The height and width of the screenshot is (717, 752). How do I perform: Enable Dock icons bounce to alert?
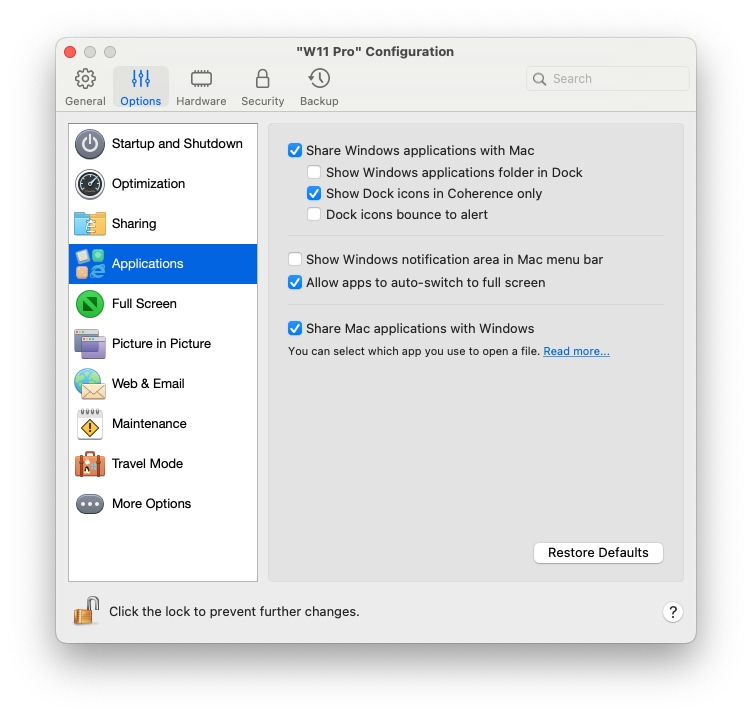(x=315, y=215)
